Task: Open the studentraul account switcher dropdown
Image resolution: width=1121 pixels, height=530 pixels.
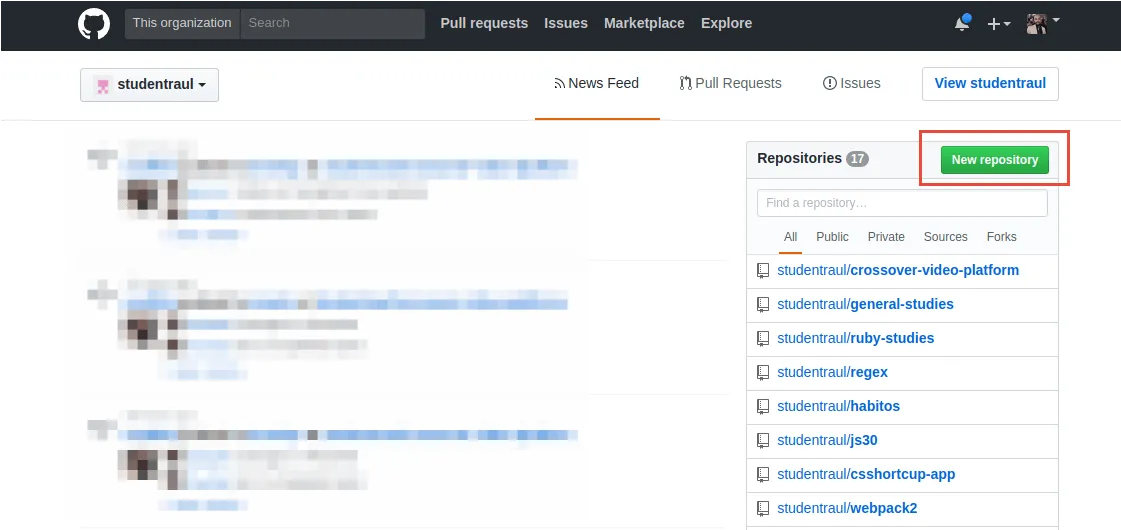Action: tap(149, 85)
